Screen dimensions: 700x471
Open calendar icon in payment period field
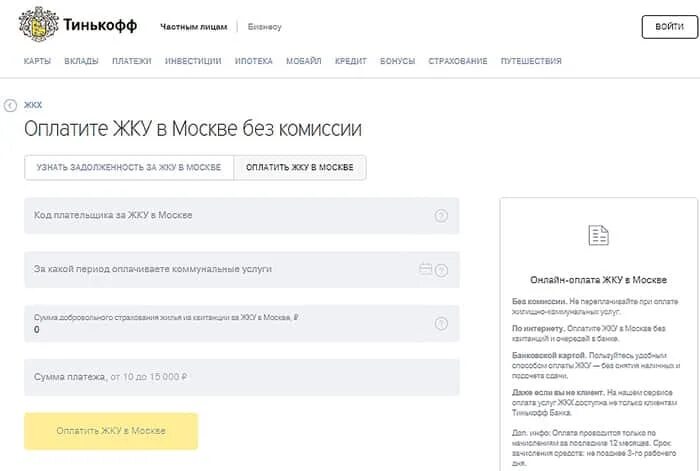click(x=425, y=269)
